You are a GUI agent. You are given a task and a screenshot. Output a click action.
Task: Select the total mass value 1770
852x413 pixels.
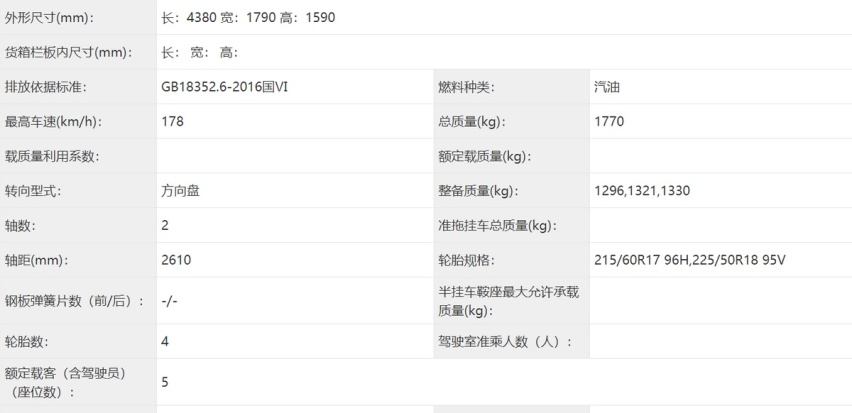pyautogui.click(x=608, y=122)
